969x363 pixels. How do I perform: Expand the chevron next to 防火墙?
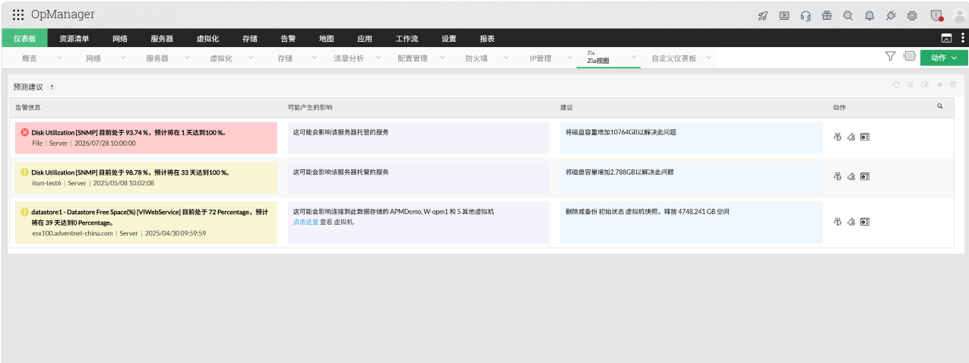tap(506, 58)
